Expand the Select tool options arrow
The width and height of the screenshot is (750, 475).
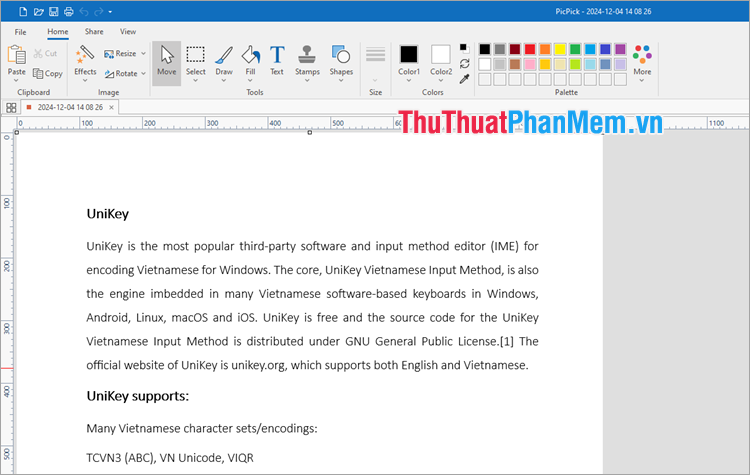click(x=196, y=80)
